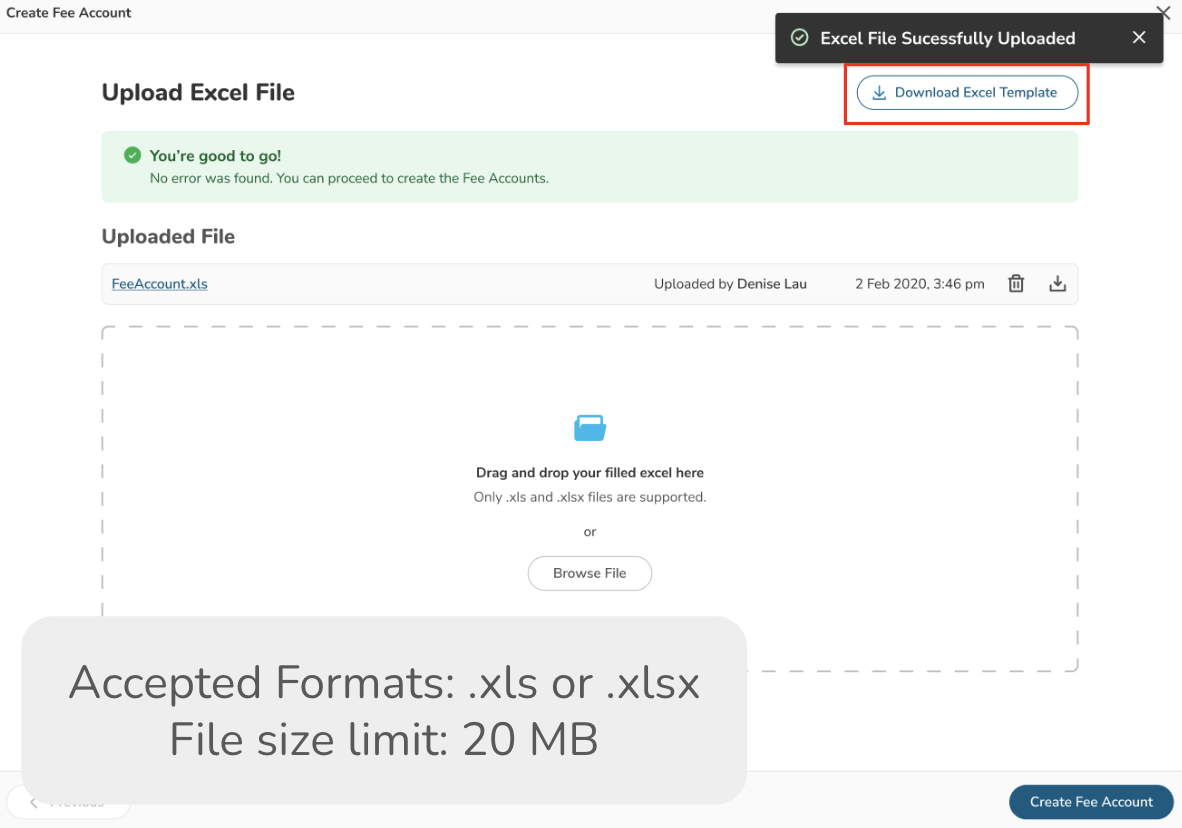The image size is (1182, 828).
Task: Click the green check icon beside "You're good to go!"
Action: click(x=132, y=156)
